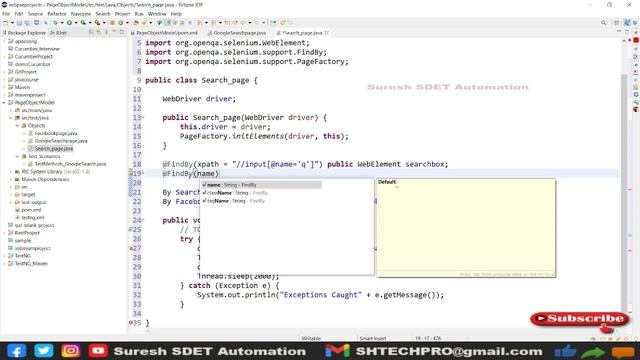Viewport: 640px width, 360px height.
Task: Collapse the src/test/java folder
Action: (11, 118)
